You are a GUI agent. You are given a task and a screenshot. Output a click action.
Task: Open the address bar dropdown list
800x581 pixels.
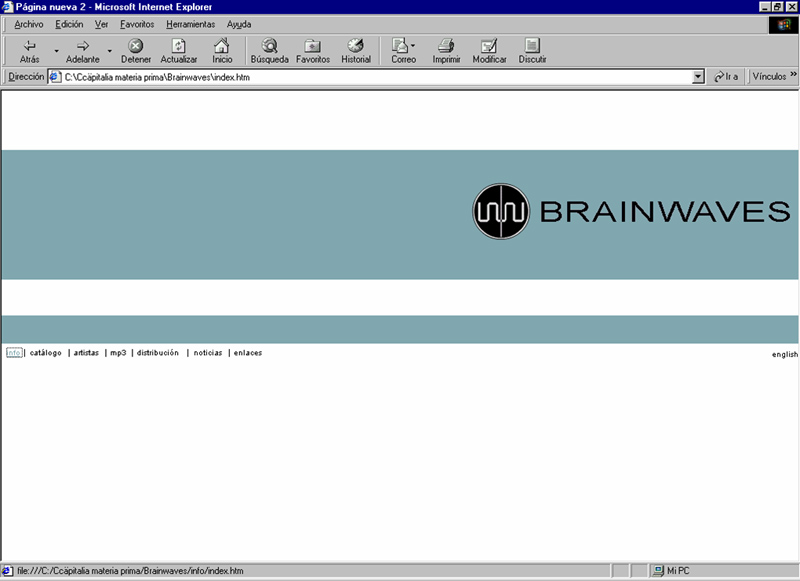coord(698,77)
